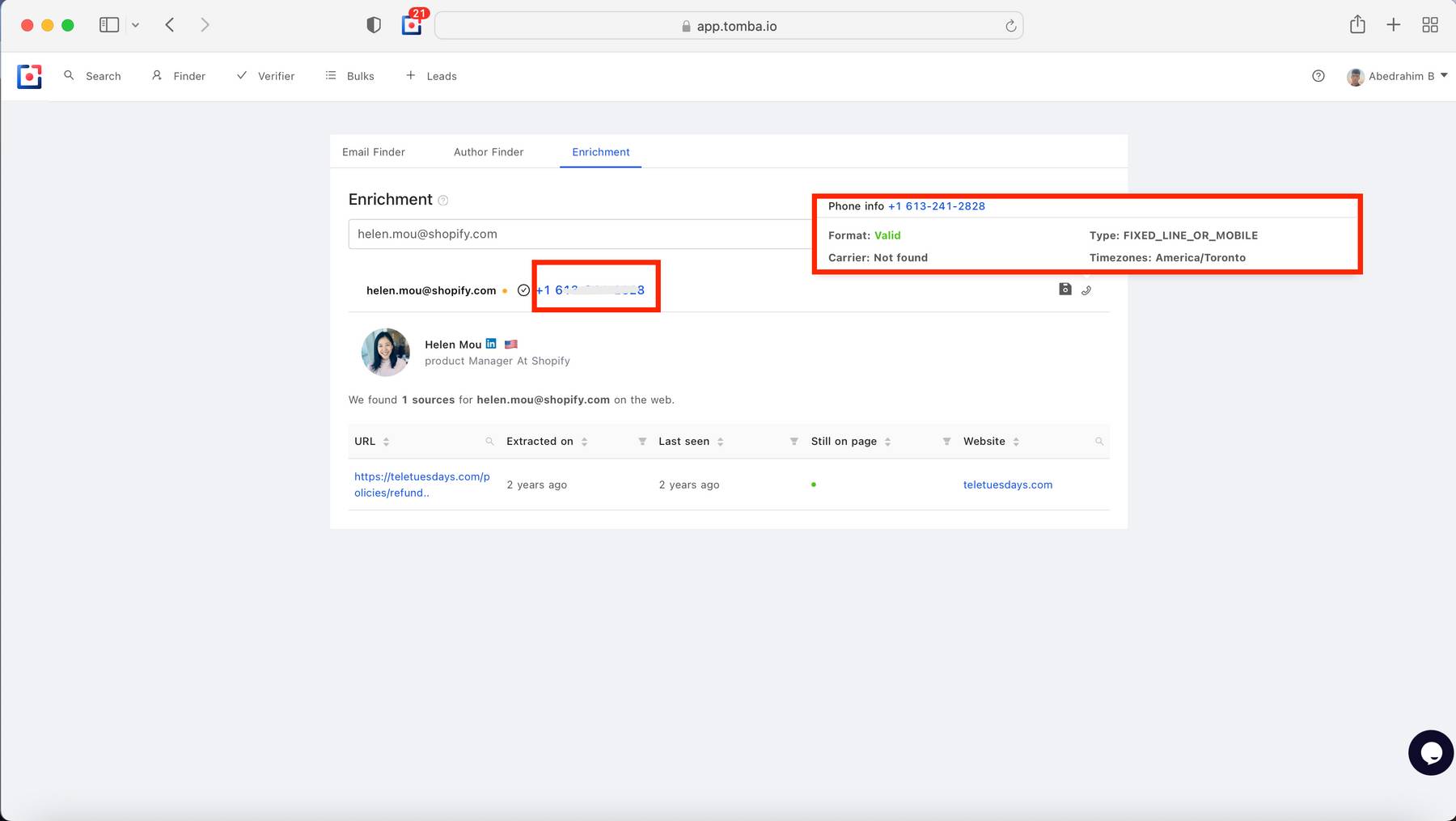Image resolution: width=1456 pixels, height=821 pixels.
Task: Click the verified checkmark icon next to email
Action: click(x=523, y=290)
